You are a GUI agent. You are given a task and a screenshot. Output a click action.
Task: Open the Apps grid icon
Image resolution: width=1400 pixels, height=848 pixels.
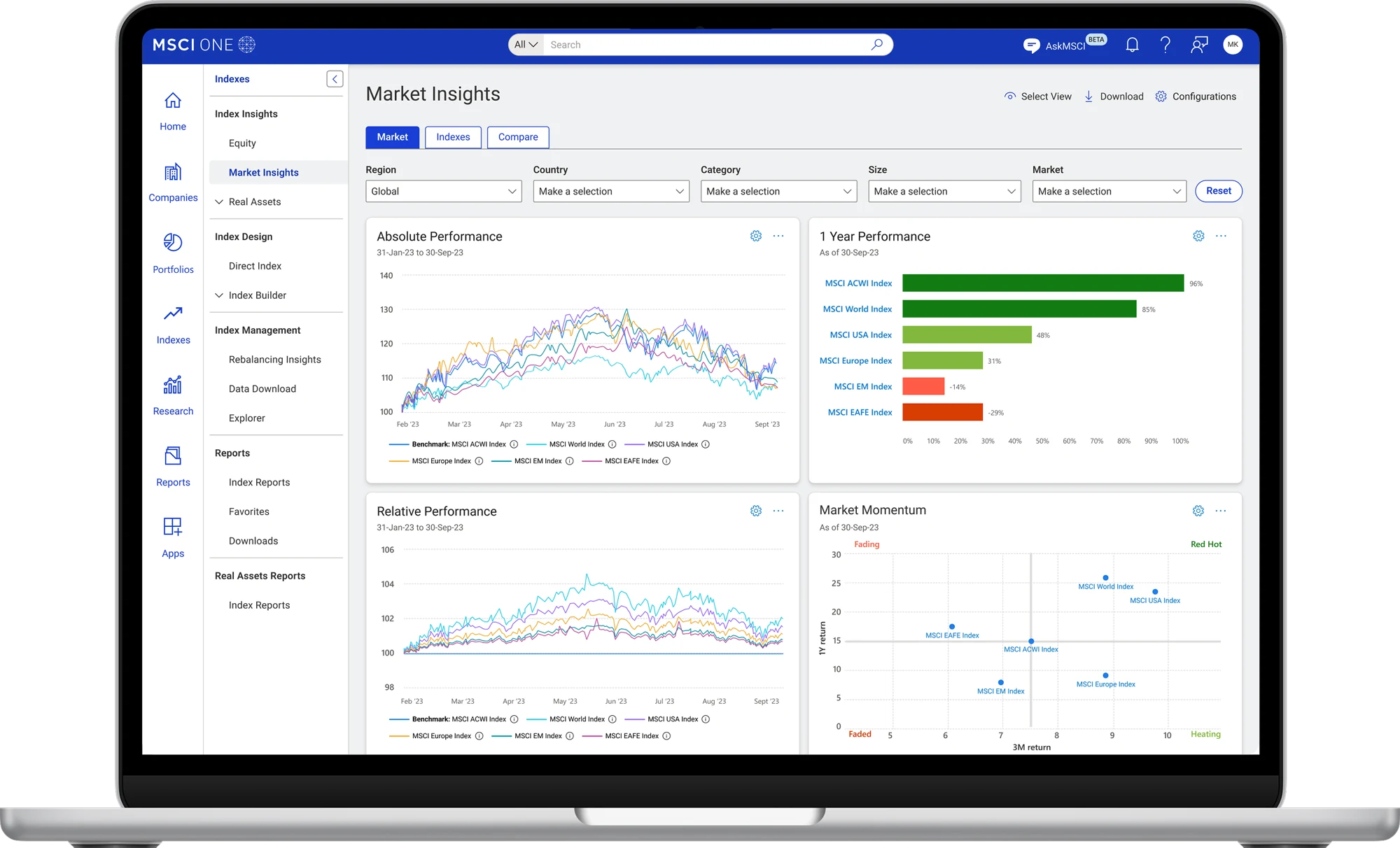tap(173, 538)
